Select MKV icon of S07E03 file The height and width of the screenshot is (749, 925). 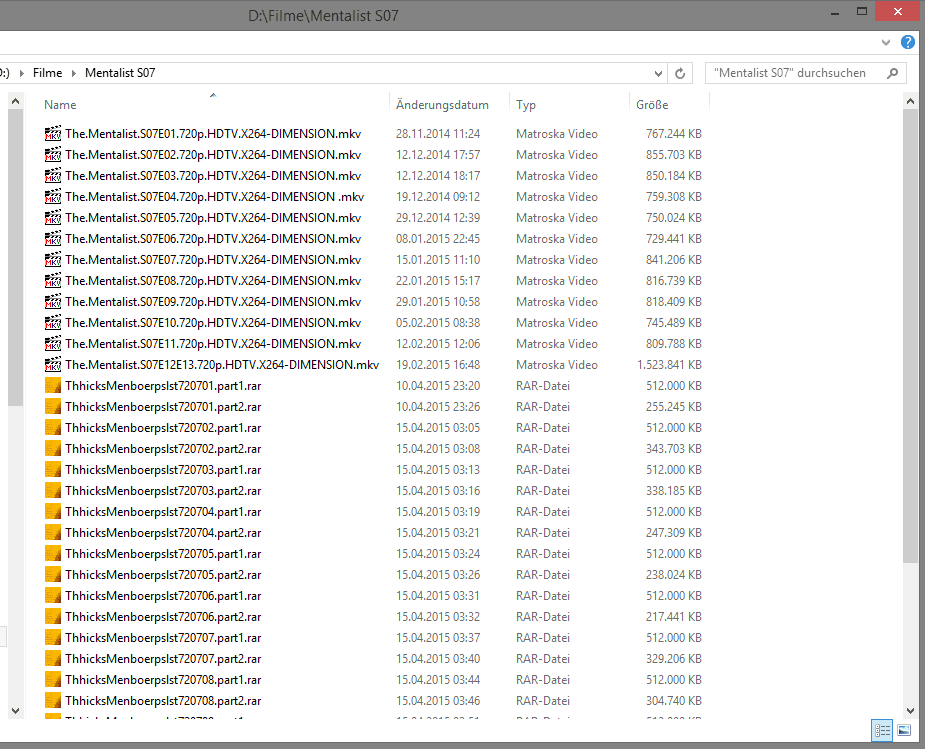click(53, 176)
